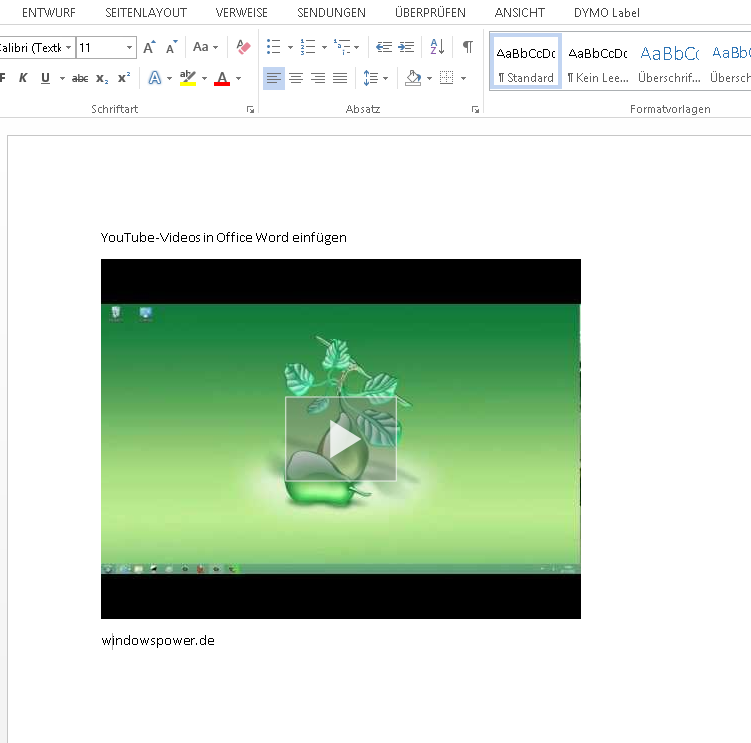Click the sort A-Z icon

[x=437, y=47]
